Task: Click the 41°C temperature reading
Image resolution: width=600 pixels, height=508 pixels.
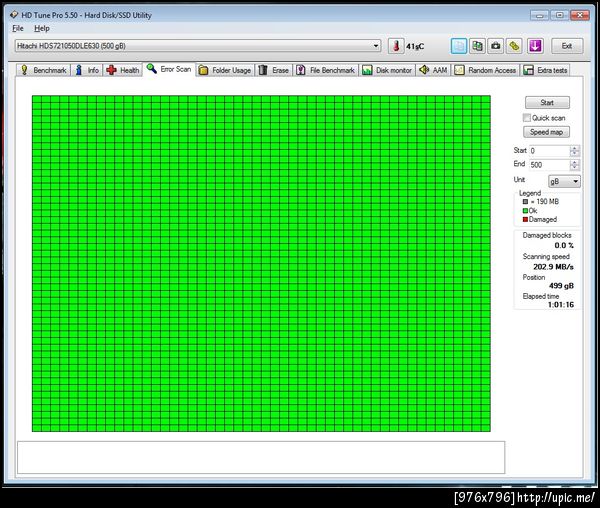Action: pos(415,47)
